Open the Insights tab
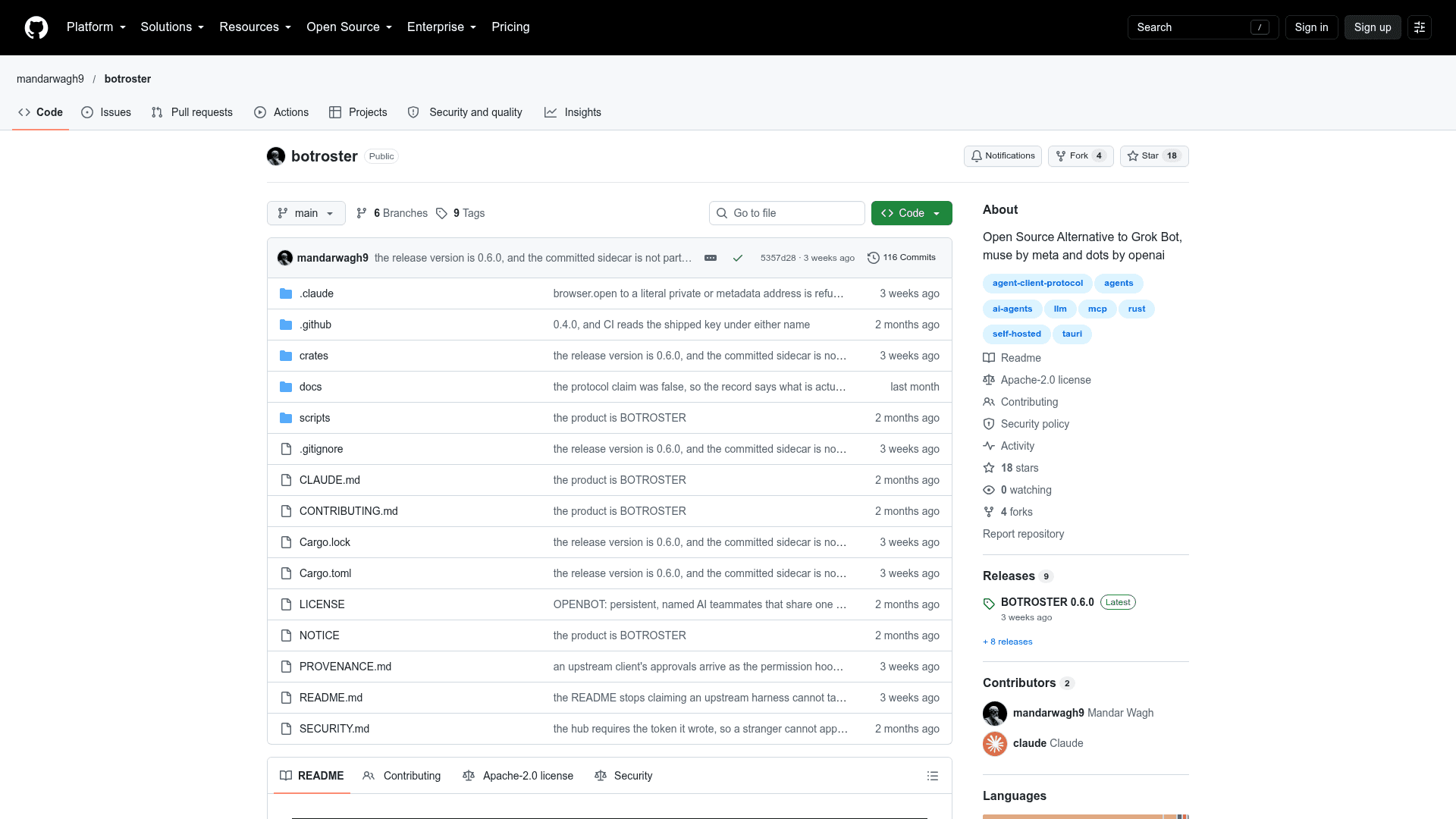This screenshot has height=819, width=1456. [573, 112]
